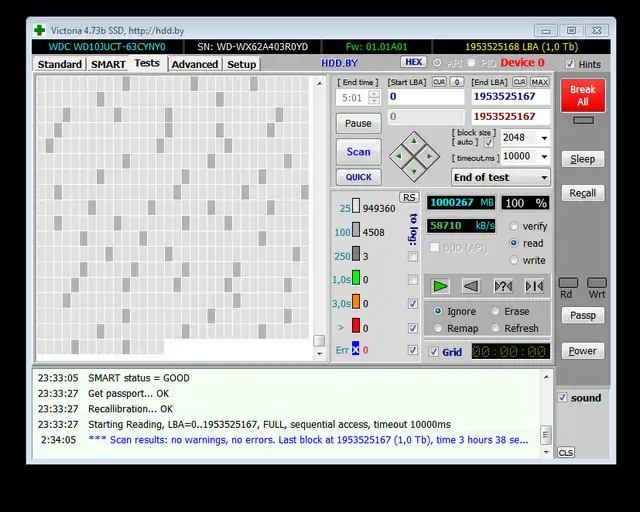The height and width of the screenshot is (512, 640).
Task: Toggle the log checkbox for Err blocks
Action: (413, 350)
